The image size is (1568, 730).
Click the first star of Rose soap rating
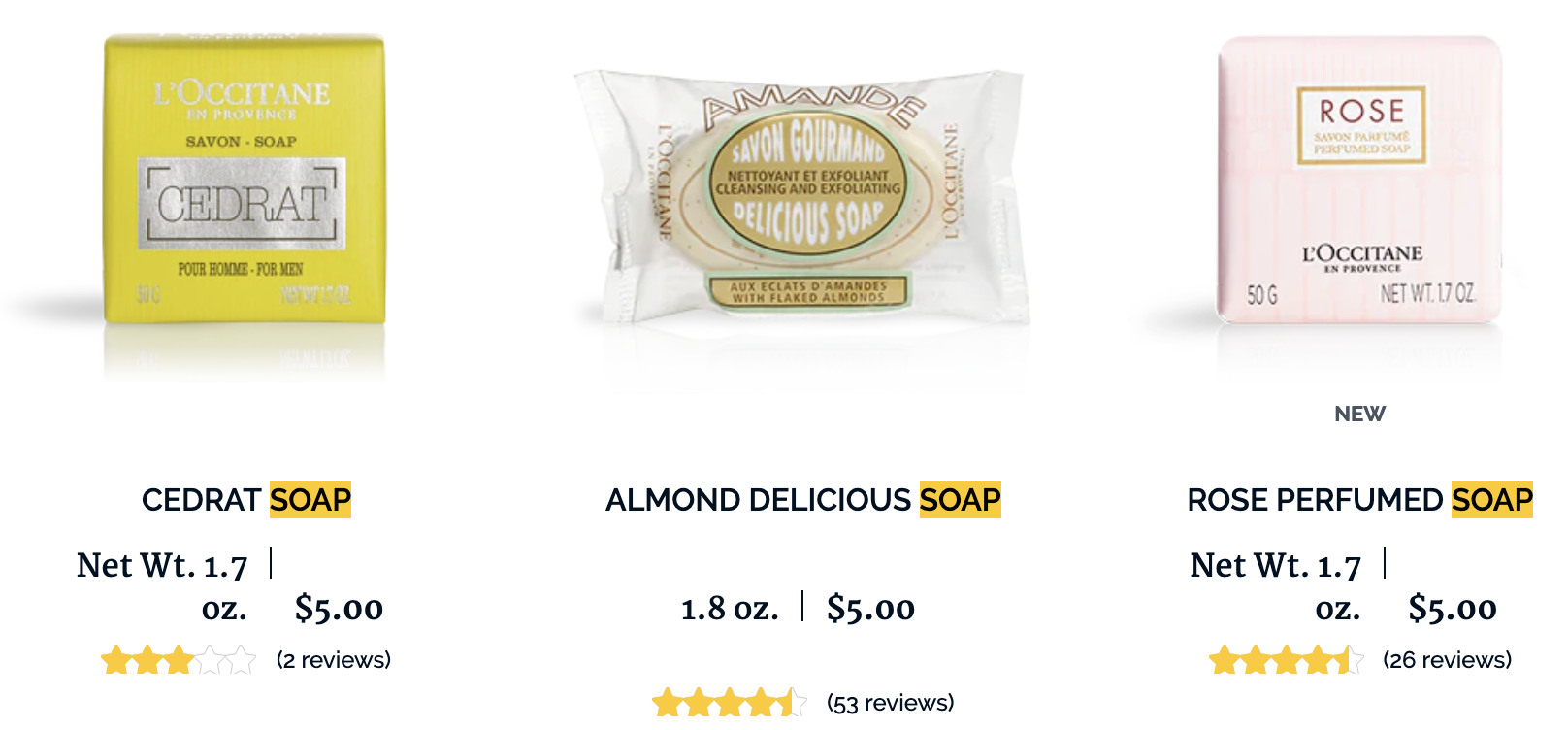[1225, 660]
